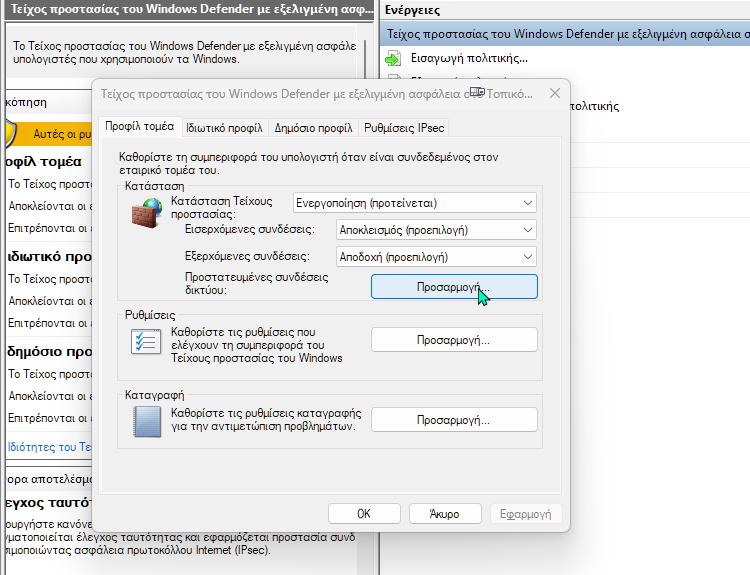Open the Εισερχόμενες συνδέσεις dropdown
The height and width of the screenshot is (575, 750).
click(x=436, y=230)
